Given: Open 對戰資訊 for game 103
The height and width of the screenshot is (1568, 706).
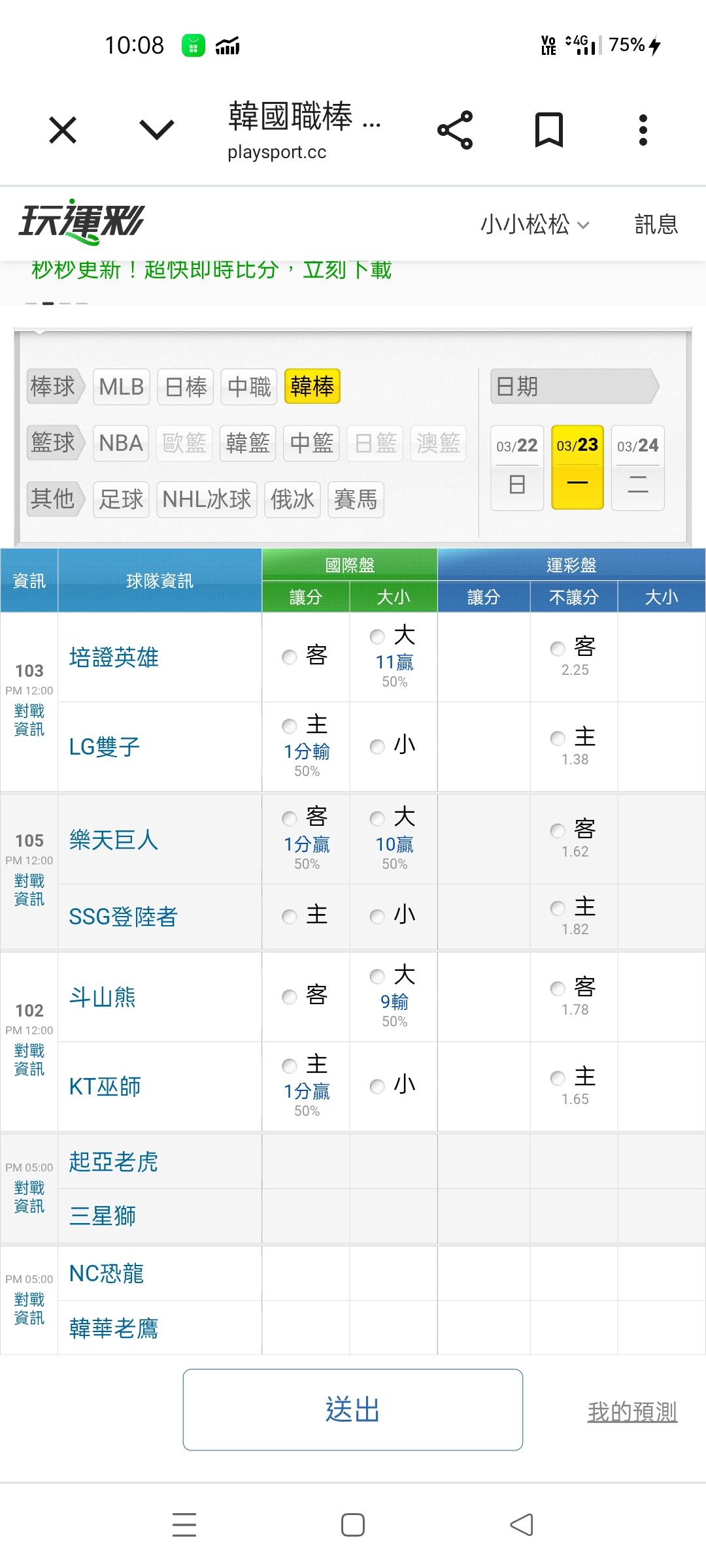Looking at the screenshot, I should [29, 720].
